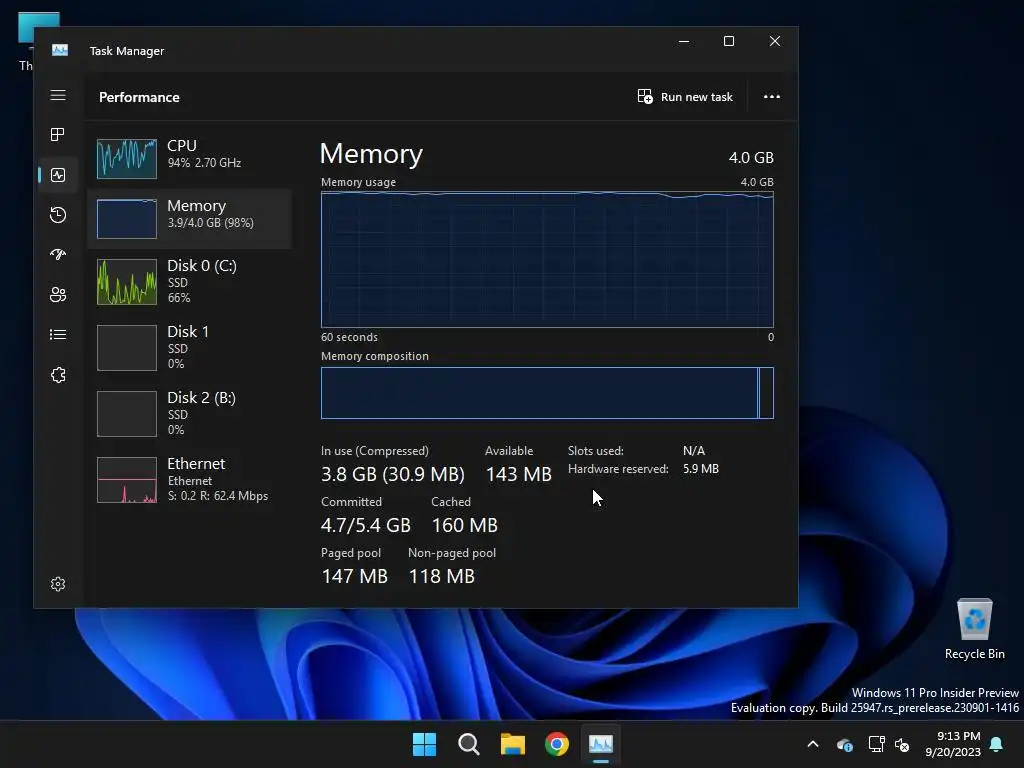Select the Memory performance item

point(189,219)
